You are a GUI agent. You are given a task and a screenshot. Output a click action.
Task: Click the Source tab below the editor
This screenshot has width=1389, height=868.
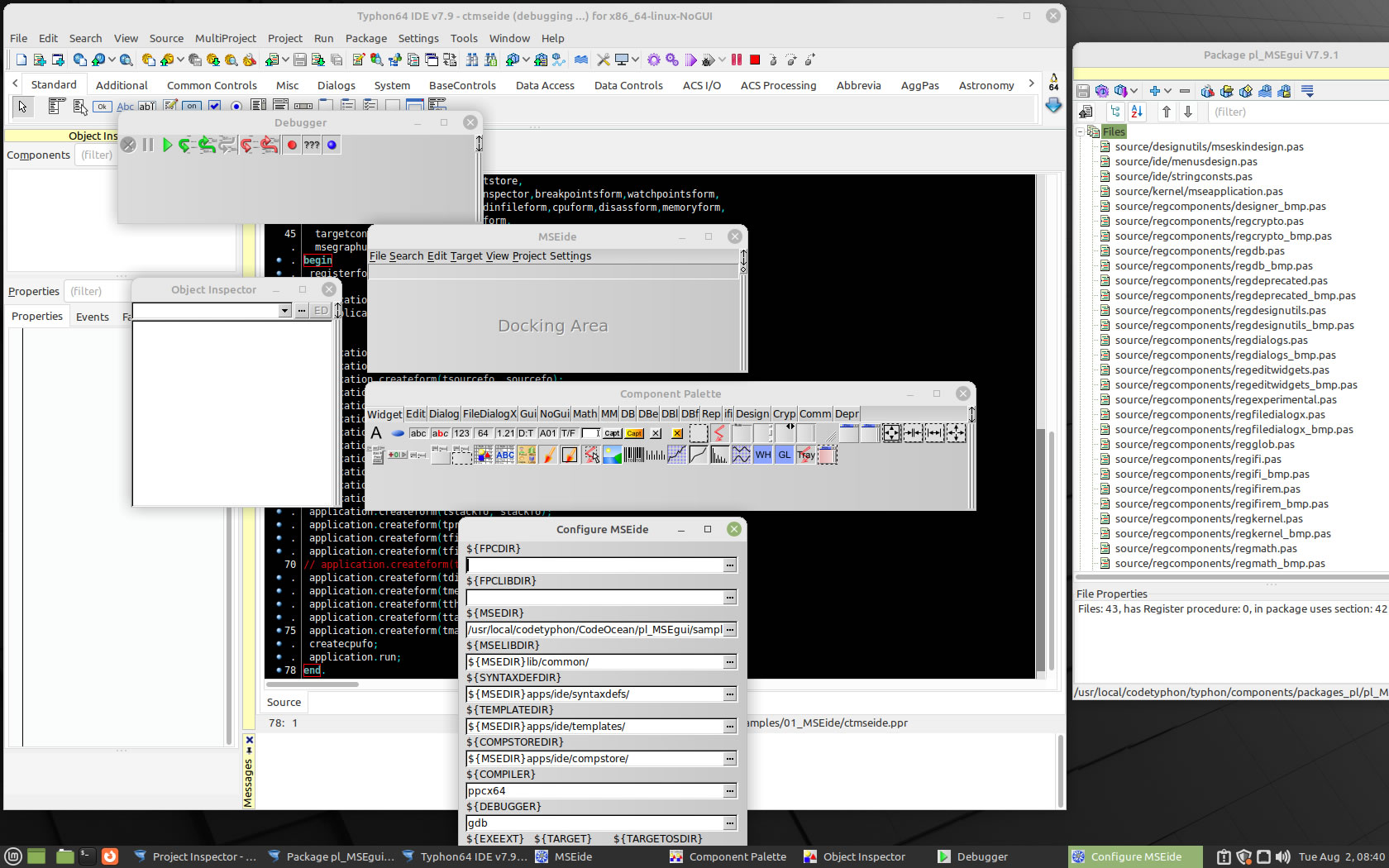coord(284,703)
